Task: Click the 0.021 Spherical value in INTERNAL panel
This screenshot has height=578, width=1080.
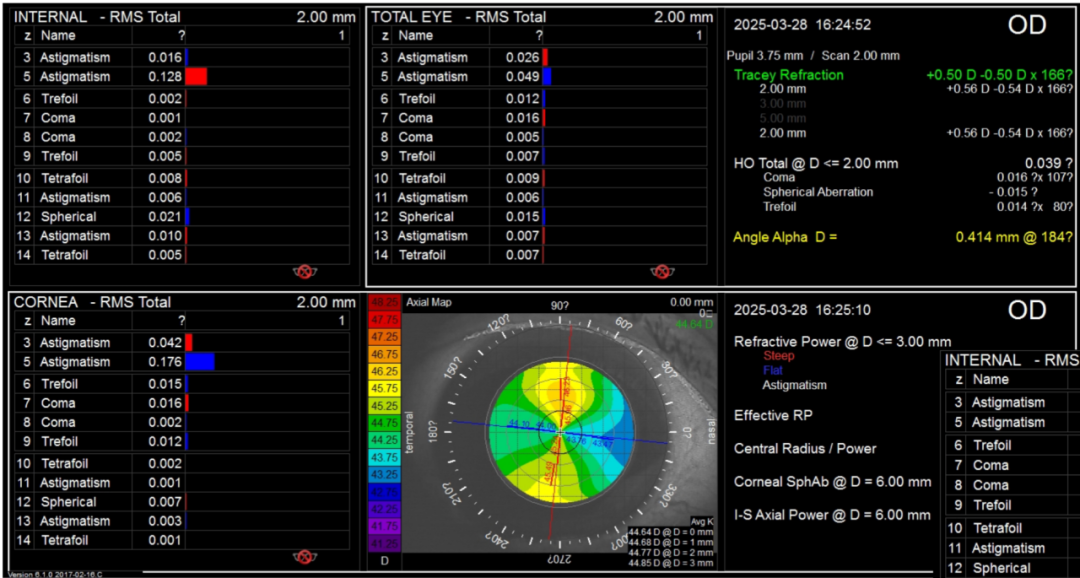Action: tap(165, 216)
